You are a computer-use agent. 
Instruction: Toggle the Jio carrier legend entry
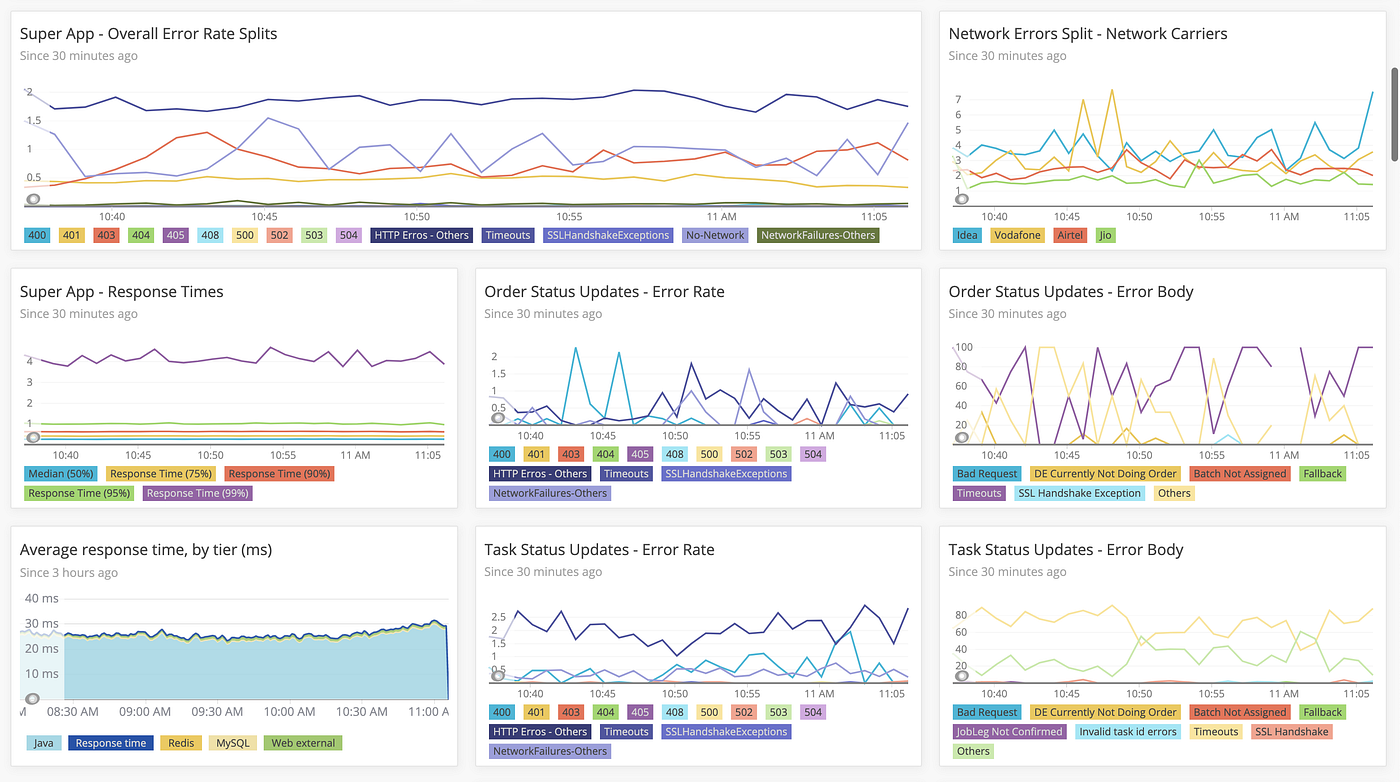[x=1104, y=235]
